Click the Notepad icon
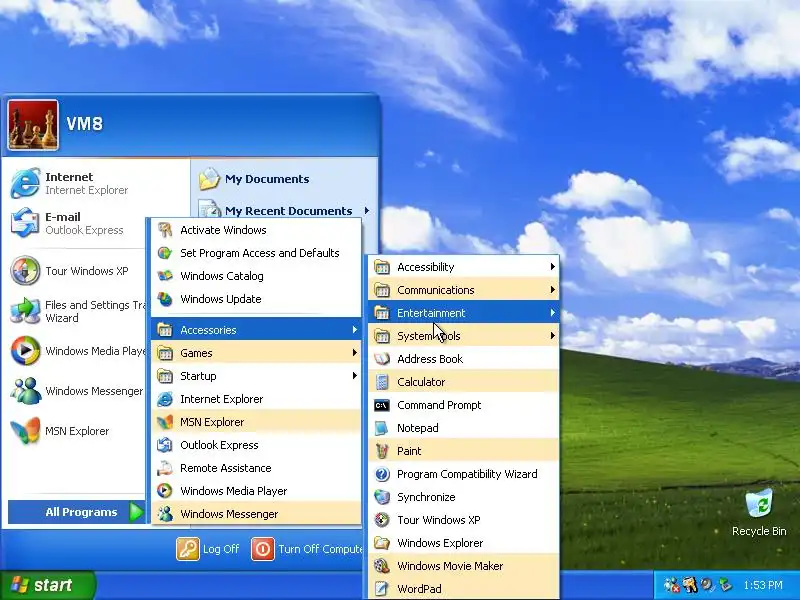Viewport: 800px width, 600px height. (x=382, y=428)
